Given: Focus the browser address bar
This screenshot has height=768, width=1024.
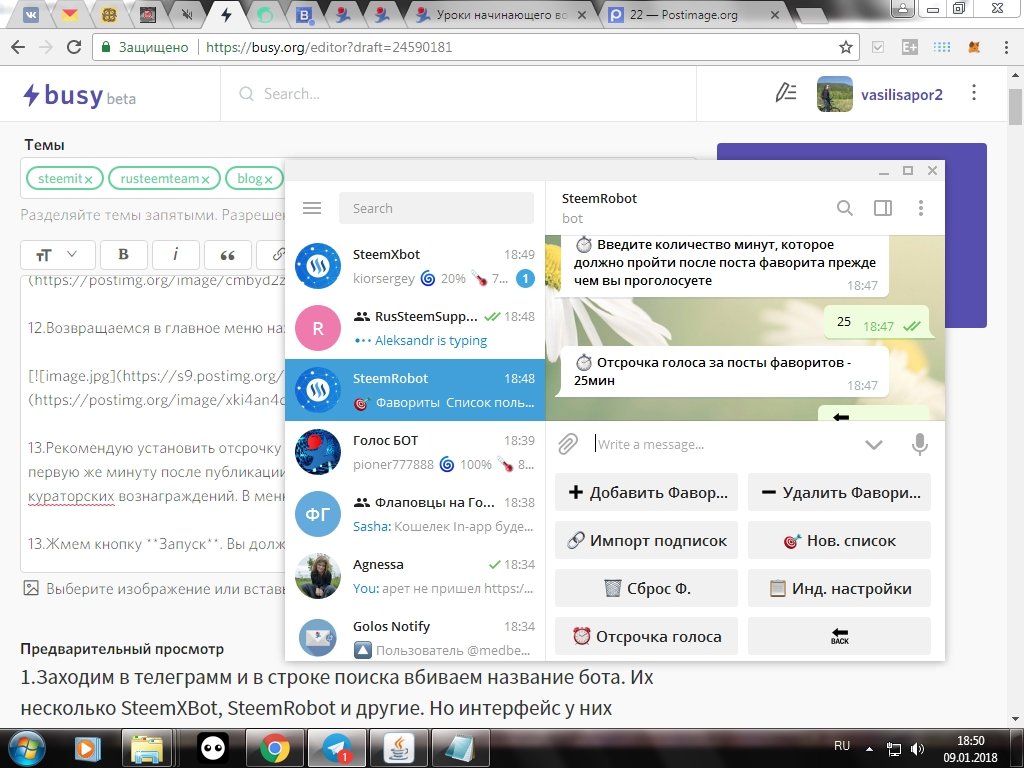Looking at the screenshot, I should point(477,47).
